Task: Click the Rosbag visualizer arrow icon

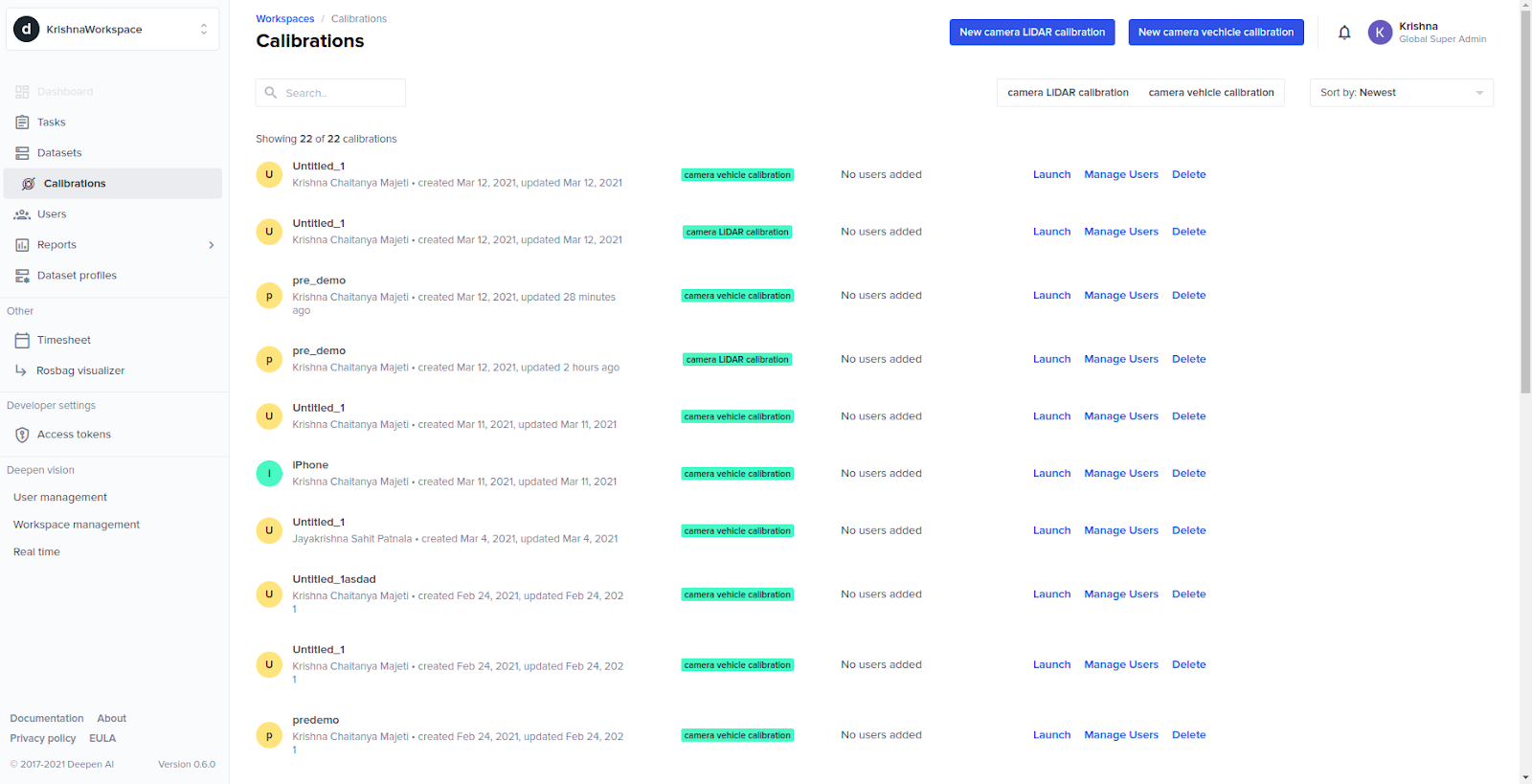Action: pyautogui.click(x=21, y=370)
